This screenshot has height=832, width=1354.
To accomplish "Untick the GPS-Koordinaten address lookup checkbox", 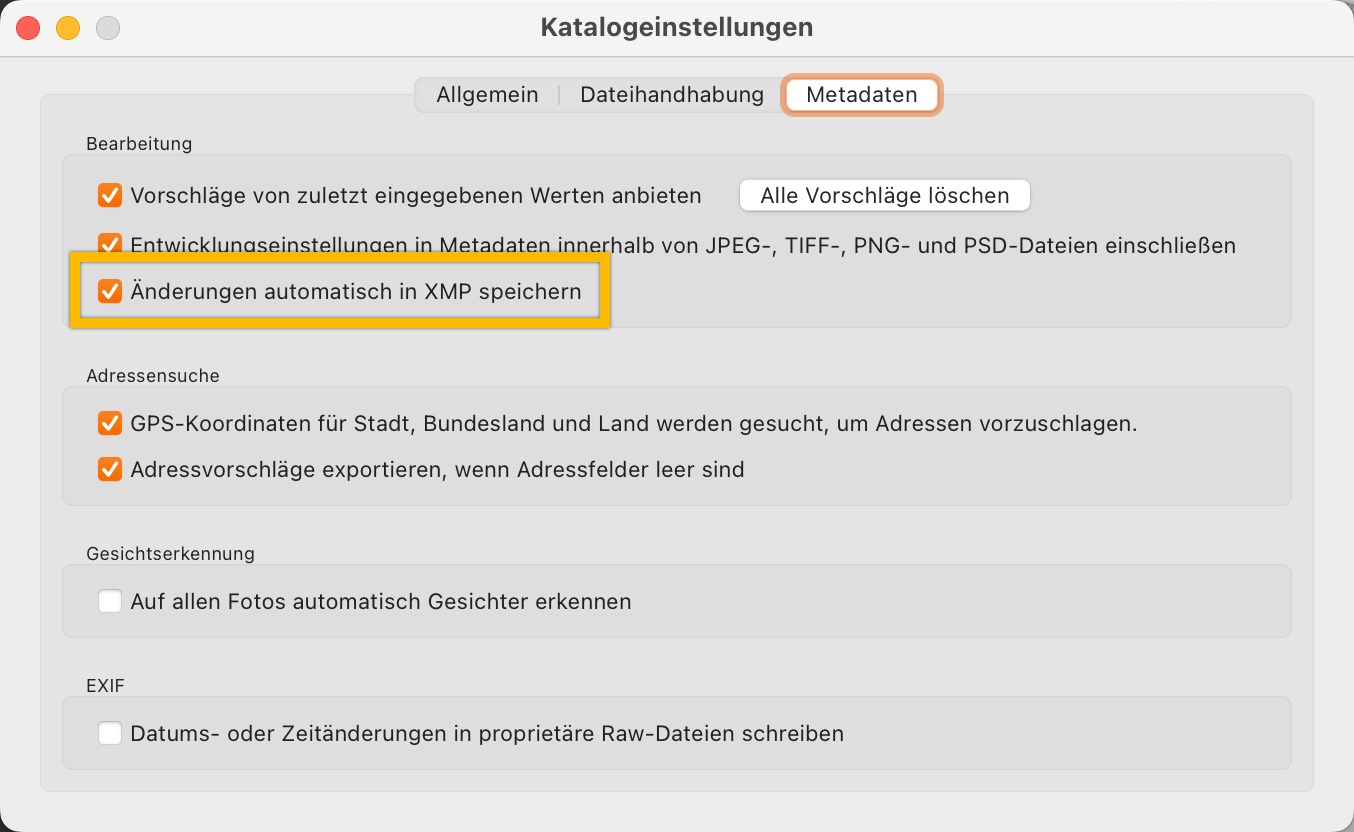I will pyautogui.click(x=110, y=423).
